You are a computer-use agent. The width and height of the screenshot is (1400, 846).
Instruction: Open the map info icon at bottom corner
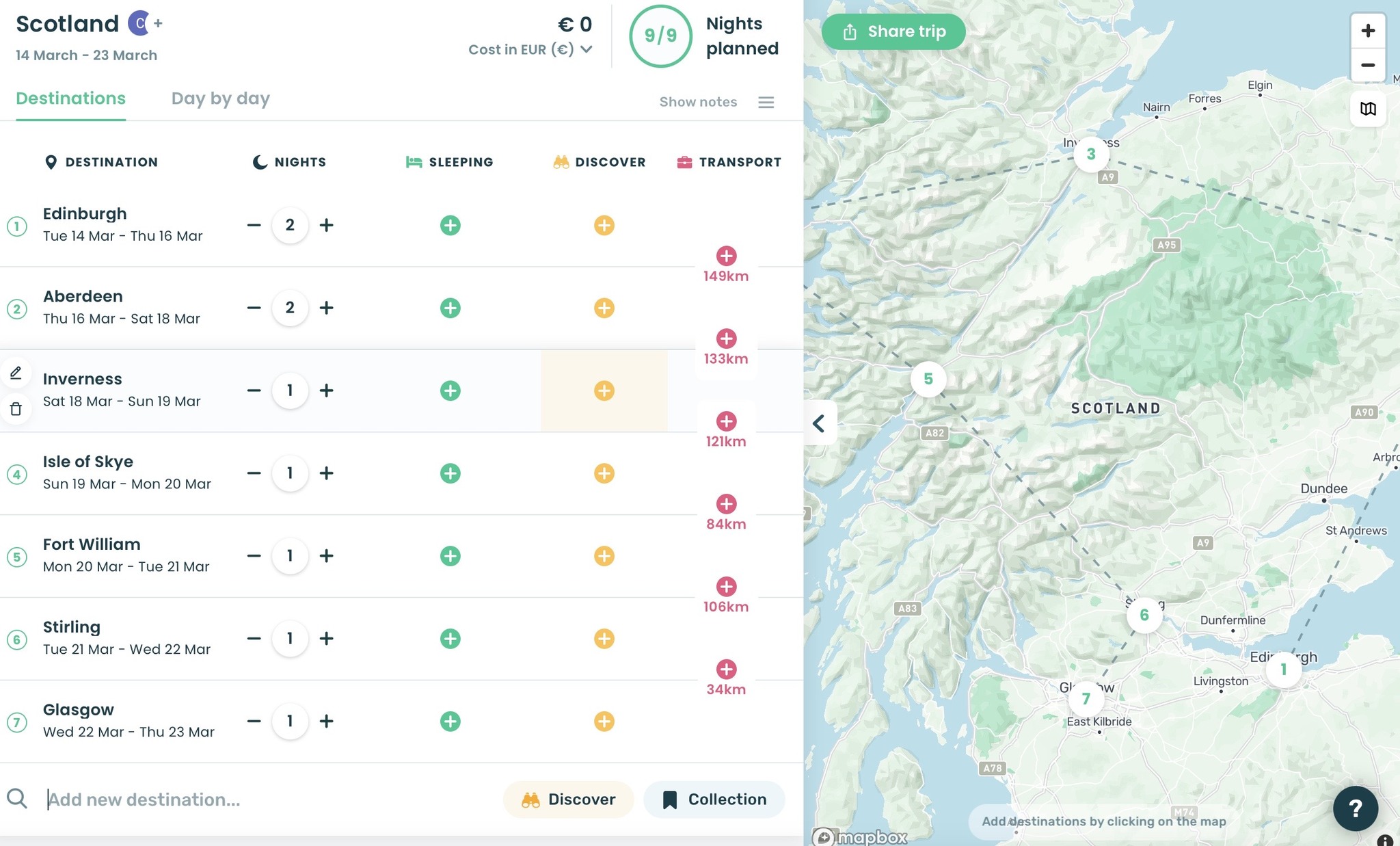pos(1385,840)
